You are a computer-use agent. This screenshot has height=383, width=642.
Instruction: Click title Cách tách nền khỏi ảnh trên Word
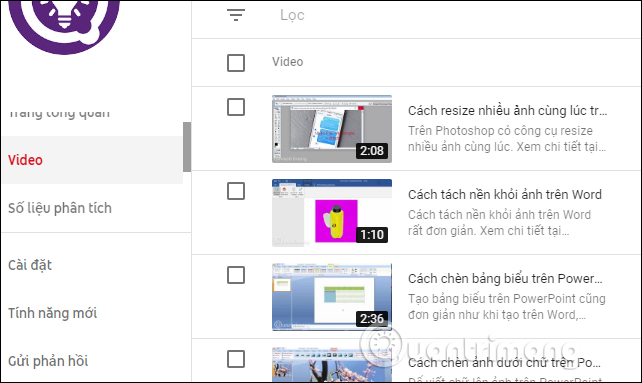click(x=505, y=195)
